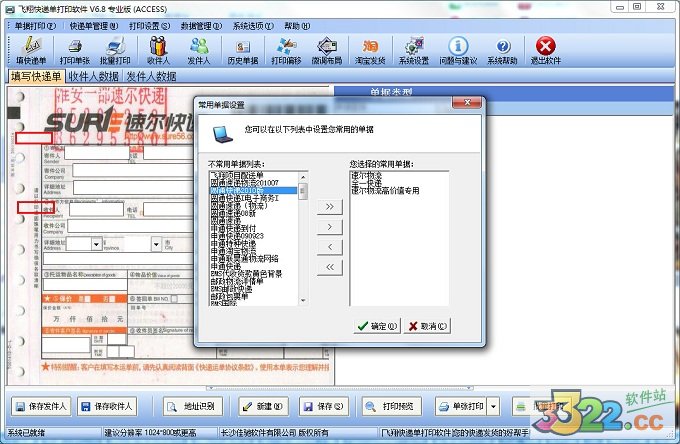680x444 pixels.
Task: Click the 打印偏移 print offset icon
Action: tap(286, 51)
